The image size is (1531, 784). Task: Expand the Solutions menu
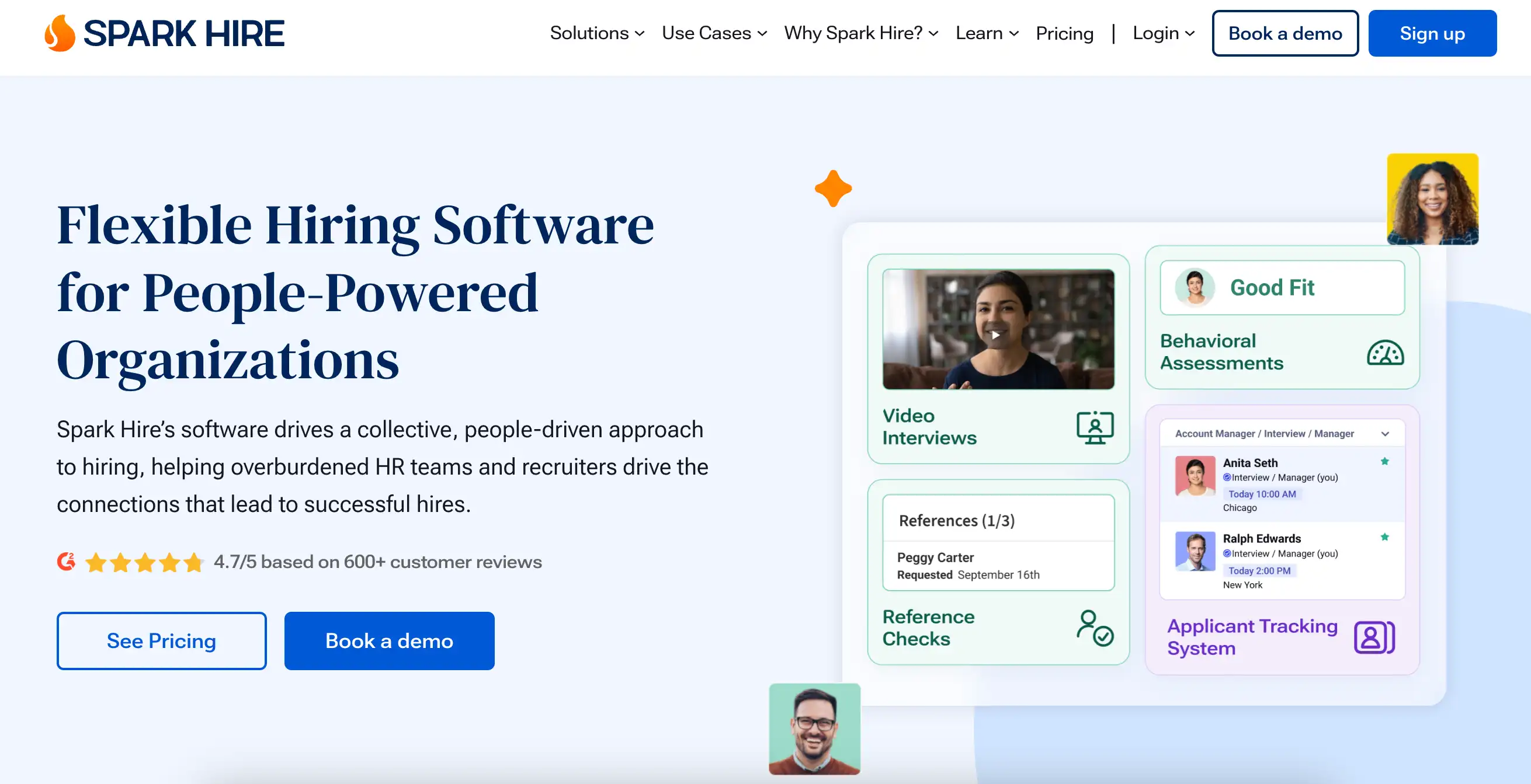point(597,33)
